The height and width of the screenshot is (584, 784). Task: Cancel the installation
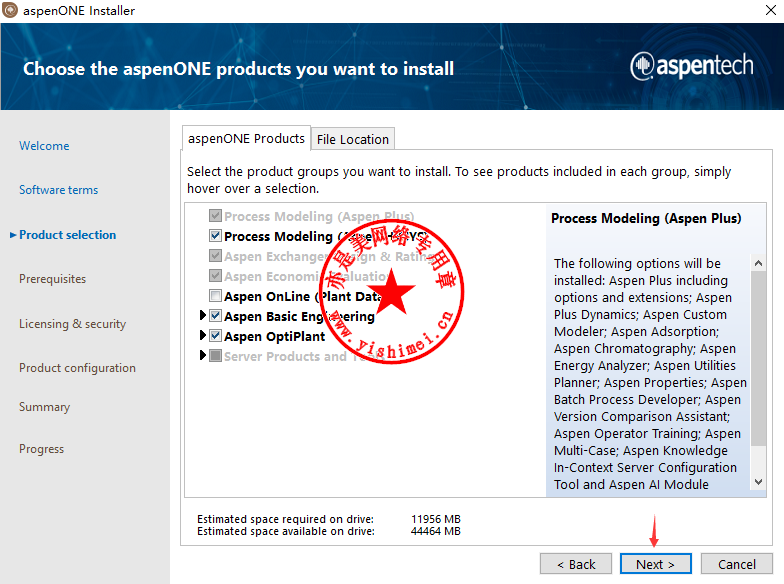[x=736, y=564]
